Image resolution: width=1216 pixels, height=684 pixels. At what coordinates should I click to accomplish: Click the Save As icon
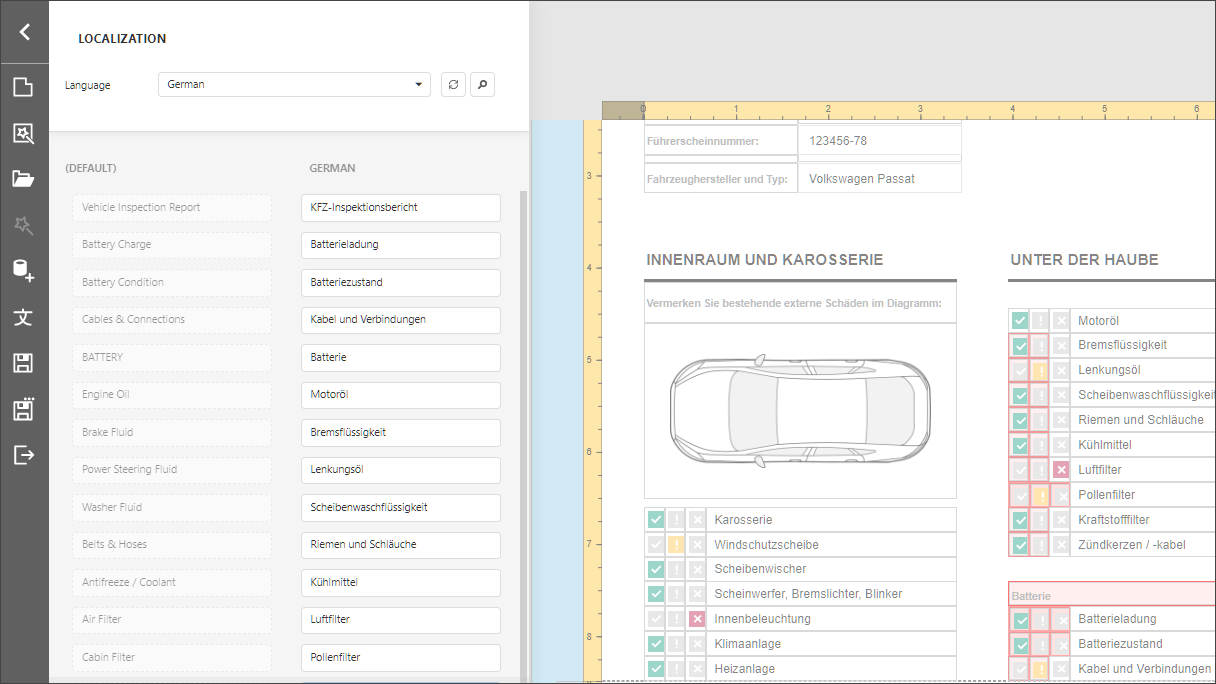(24, 409)
